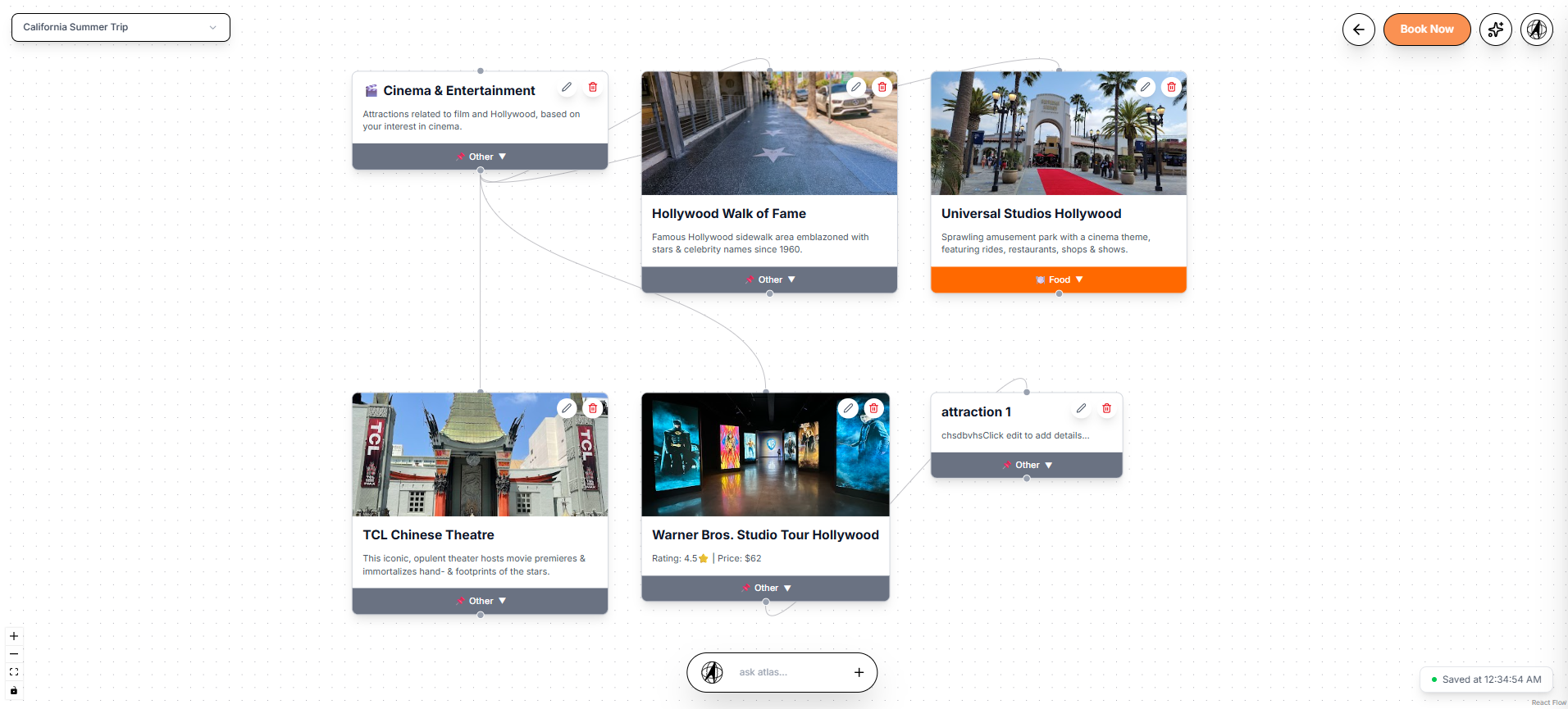The width and height of the screenshot is (1568, 709).
Task: Click the TCL Chinese Theatre photo
Action: 481,454
